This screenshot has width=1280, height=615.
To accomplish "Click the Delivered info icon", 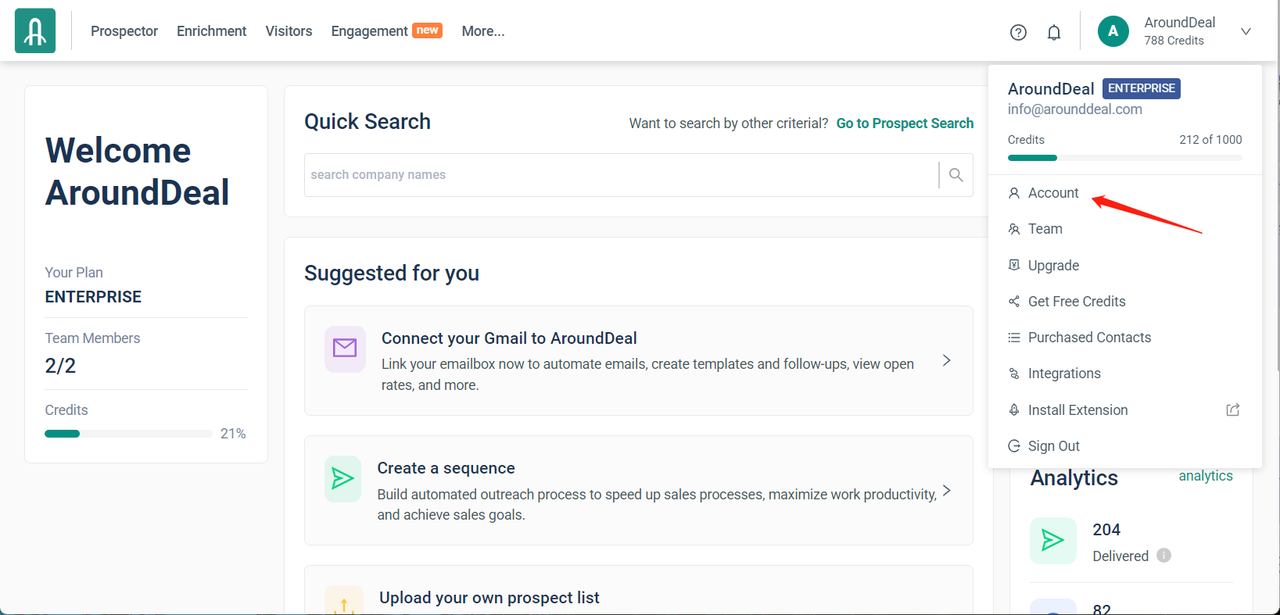I will click(1164, 556).
